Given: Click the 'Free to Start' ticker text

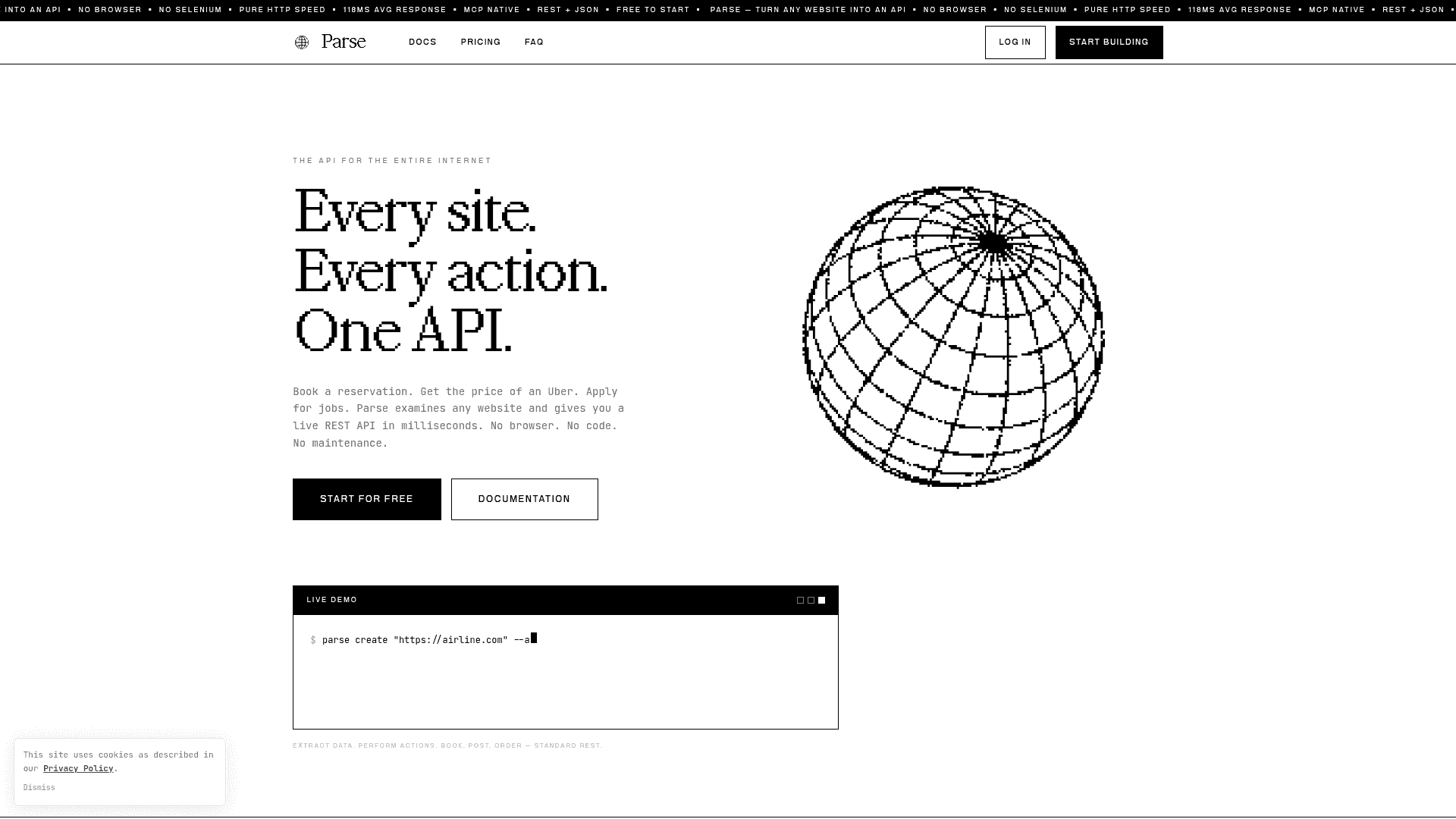Looking at the screenshot, I should (x=653, y=10).
